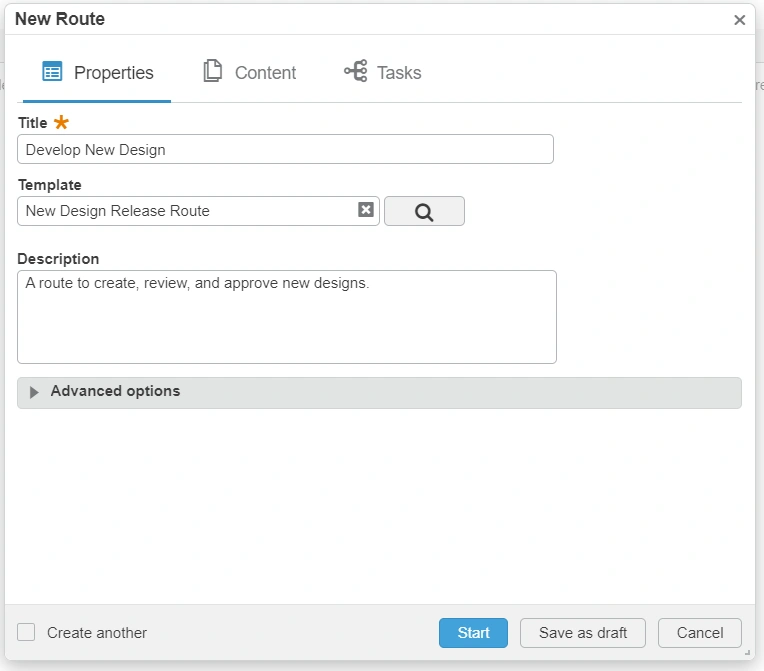Open the Tasks tab
This screenshot has width=764, height=671.
click(x=398, y=73)
